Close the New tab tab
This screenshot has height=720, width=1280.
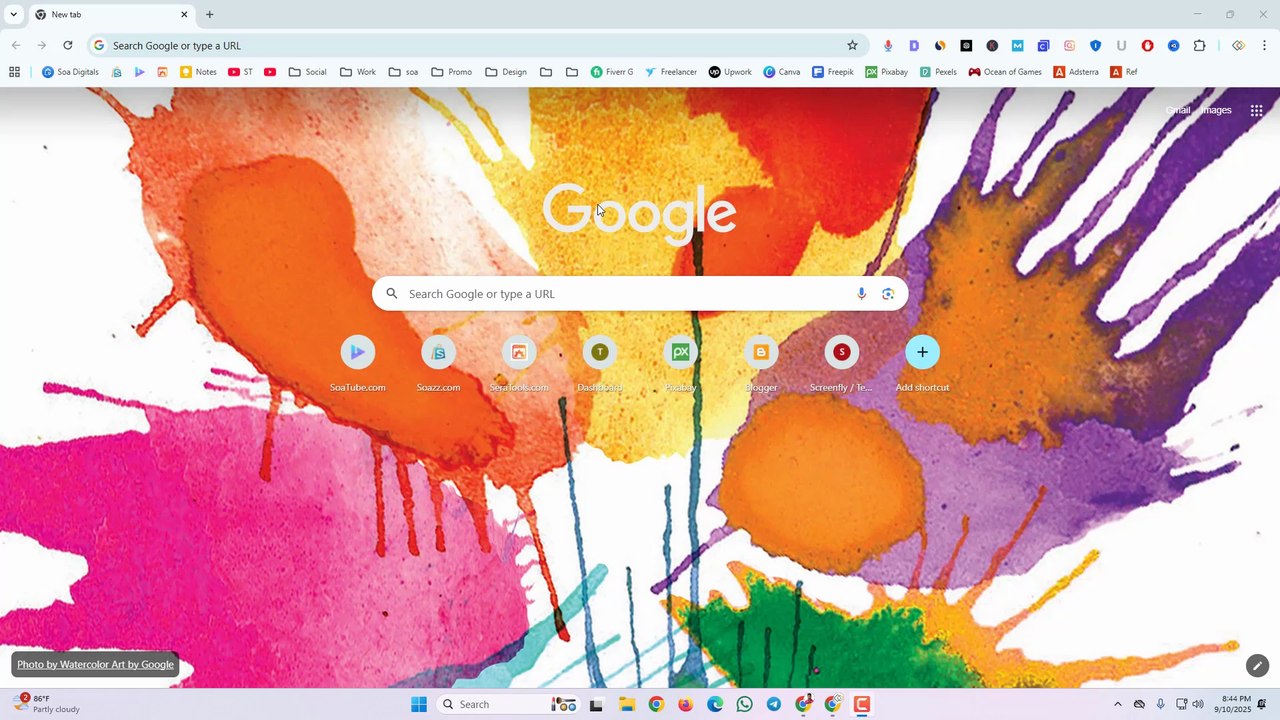tap(184, 15)
